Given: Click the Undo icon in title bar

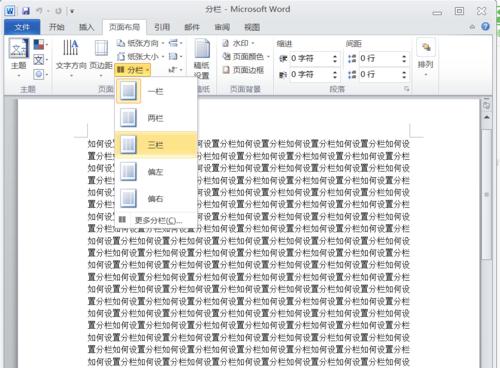Looking at the screenshot, I should pos(40,11).
